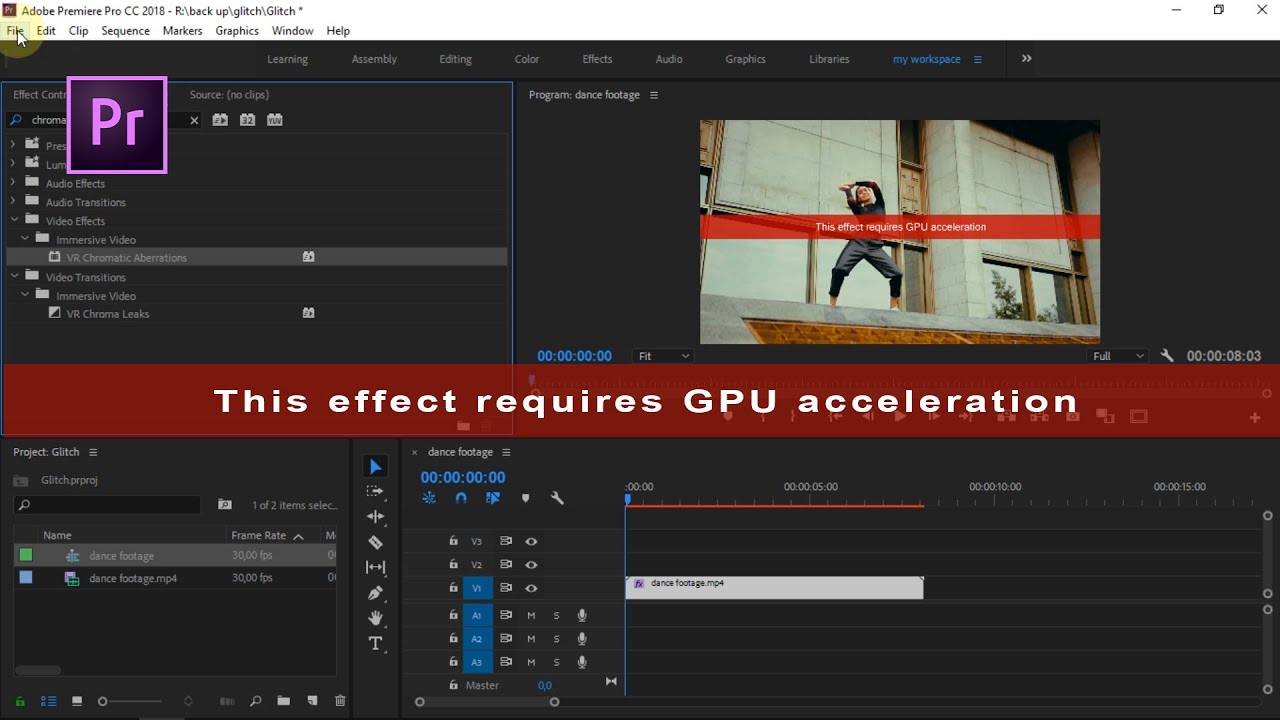1280x720 pixels.
Task: Create New Bin in Project panel
Action: tap(283, 702)
